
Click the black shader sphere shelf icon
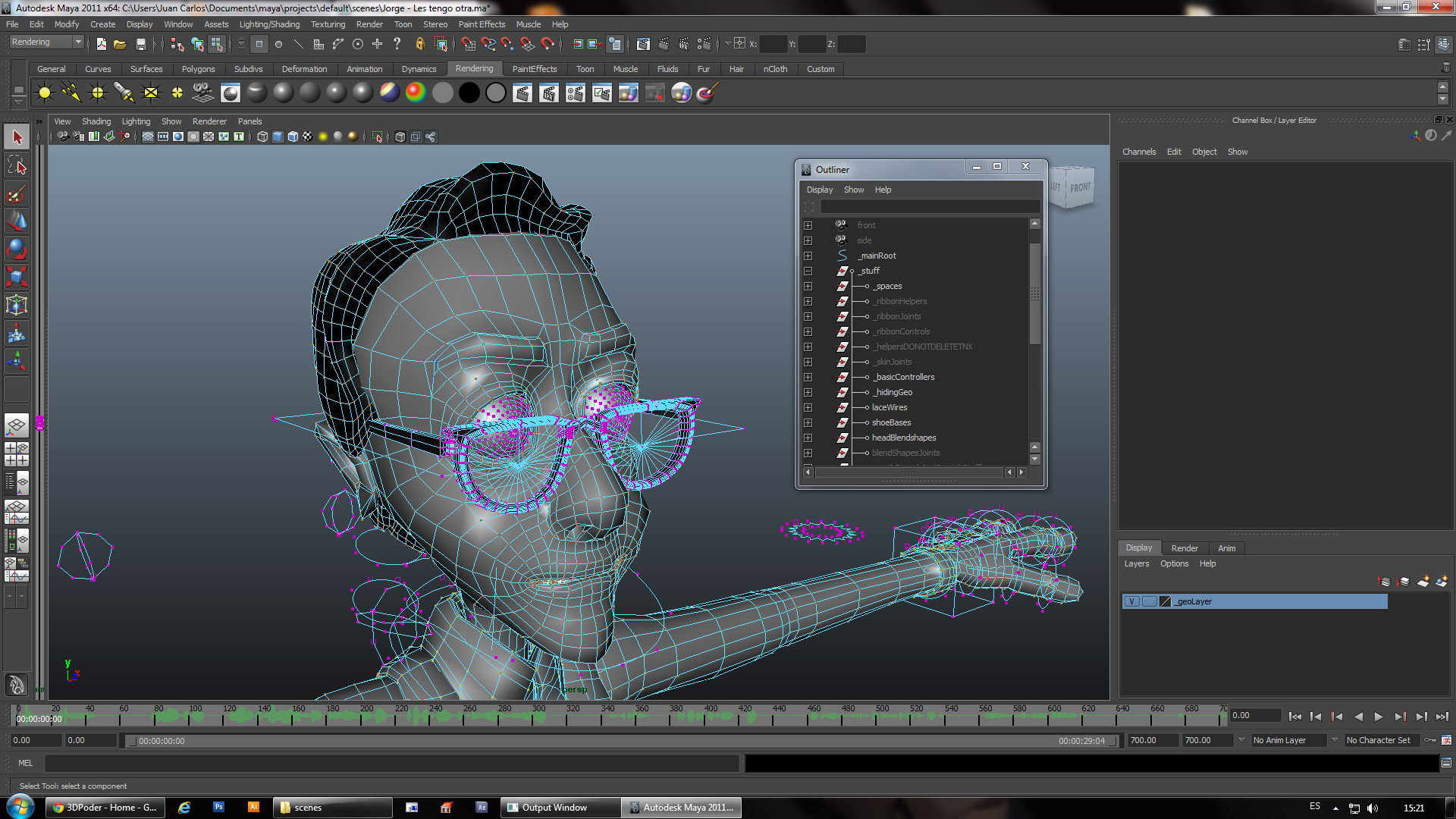(x=469, y=93)
